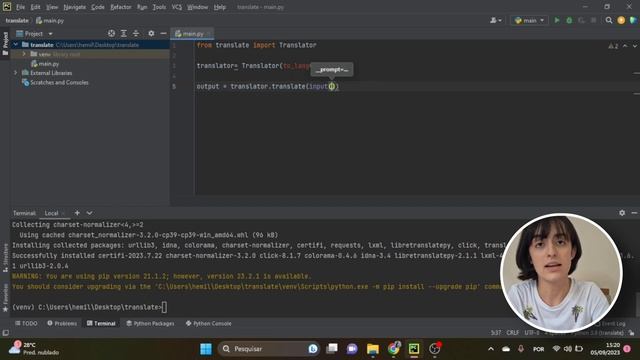Collapse the translate root folder
Screen dimensions: 640x360
click(16, 44)
